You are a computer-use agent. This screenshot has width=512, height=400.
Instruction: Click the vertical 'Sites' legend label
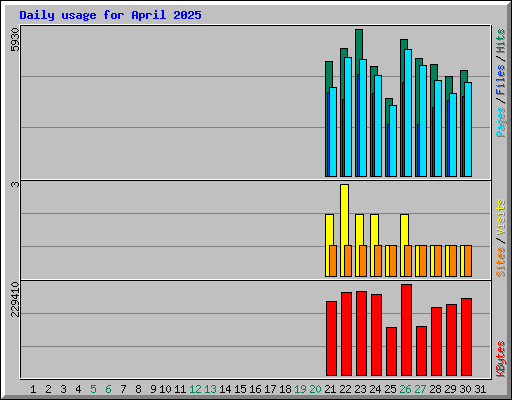tap(500, 262)
